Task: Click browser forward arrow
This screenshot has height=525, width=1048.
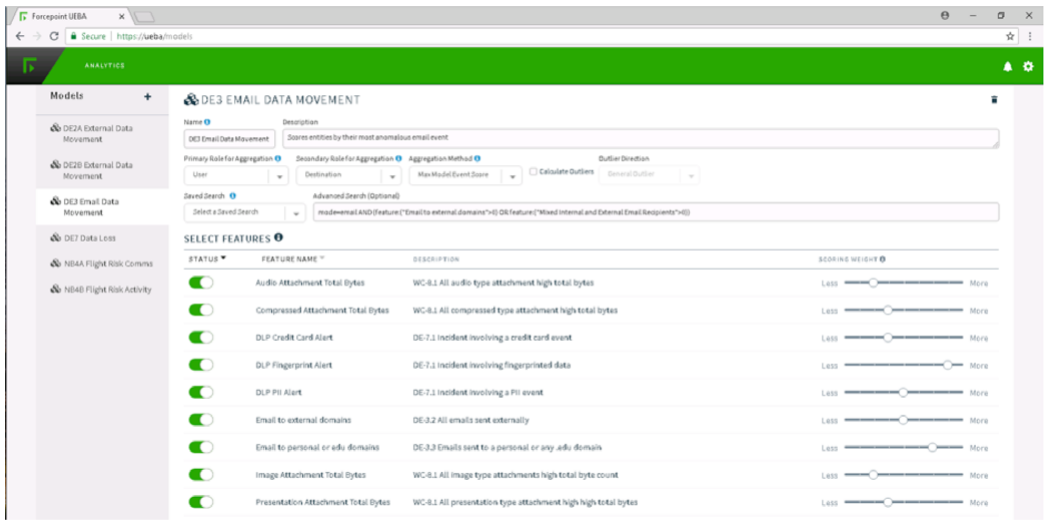Action: tap(37, 36)
